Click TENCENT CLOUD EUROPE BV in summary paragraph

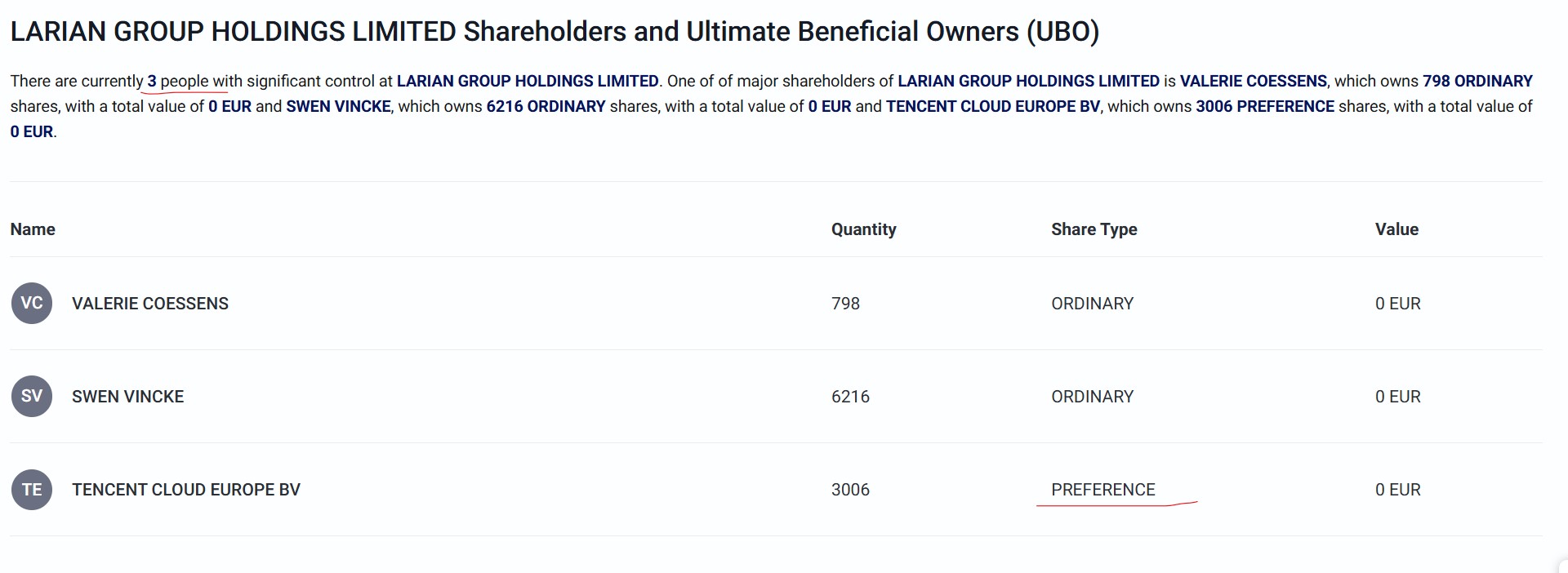point(993,106)
